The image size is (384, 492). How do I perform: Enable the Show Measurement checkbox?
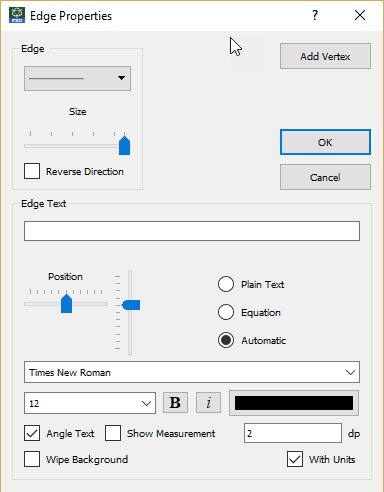[113, 433]
